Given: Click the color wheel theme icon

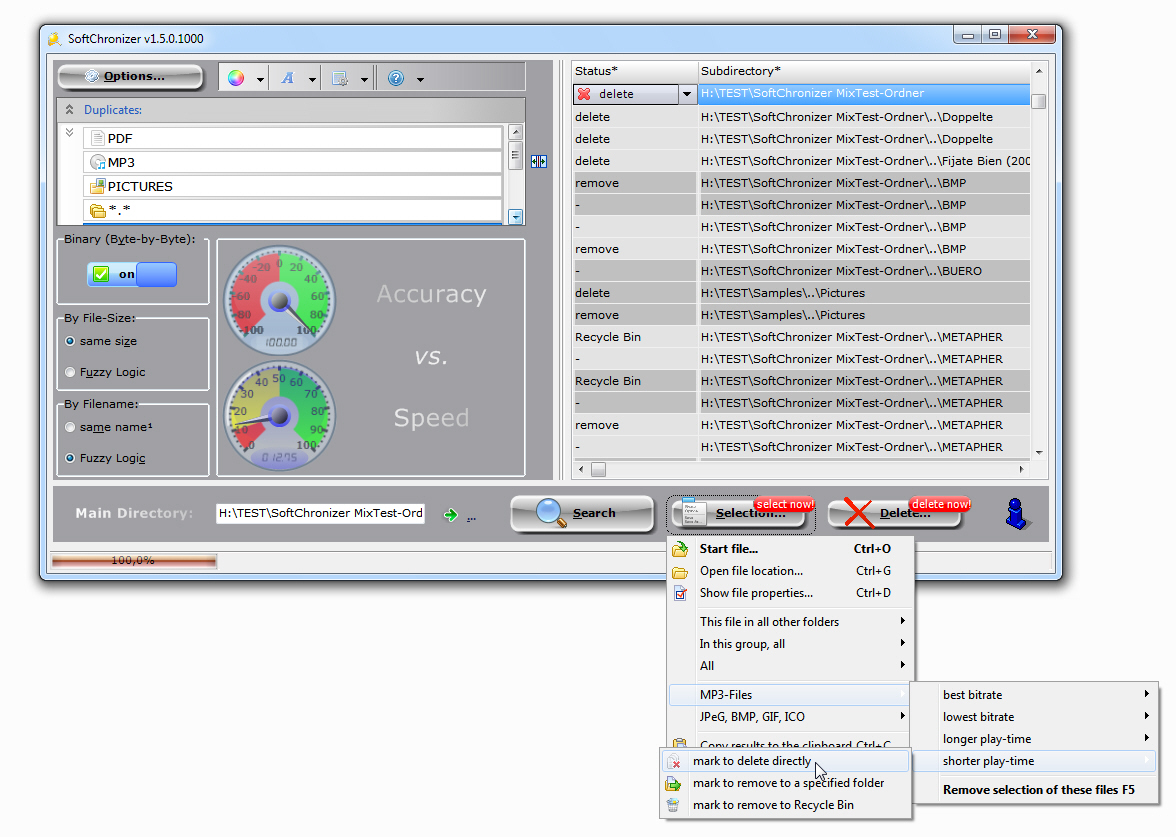Looking at the screenshot, I should click(x=236, y=78).
